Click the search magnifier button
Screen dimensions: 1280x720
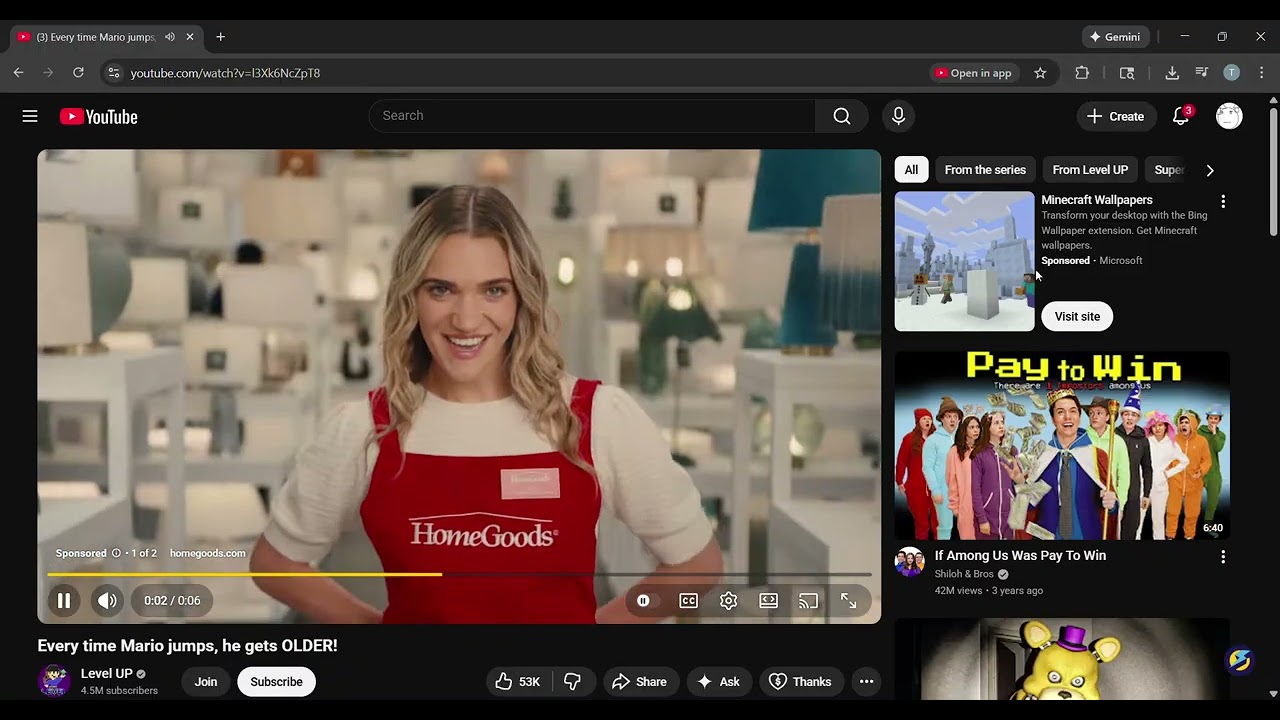[x=842, y=116]
